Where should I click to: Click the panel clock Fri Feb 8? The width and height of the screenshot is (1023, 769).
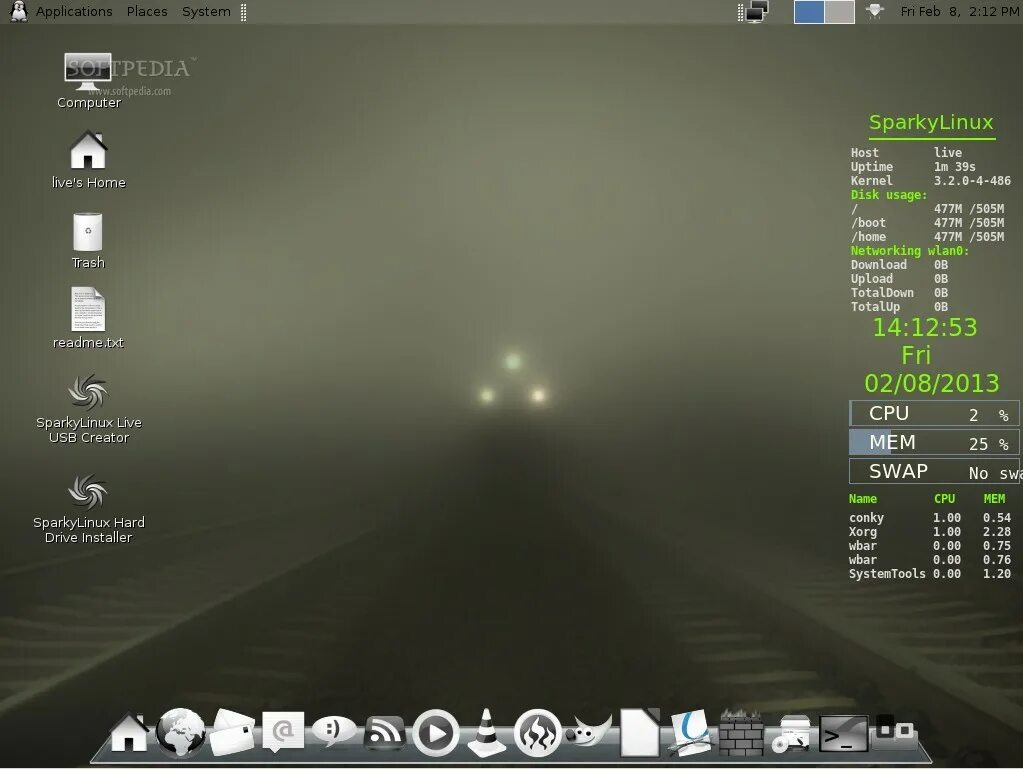(960, 11)
